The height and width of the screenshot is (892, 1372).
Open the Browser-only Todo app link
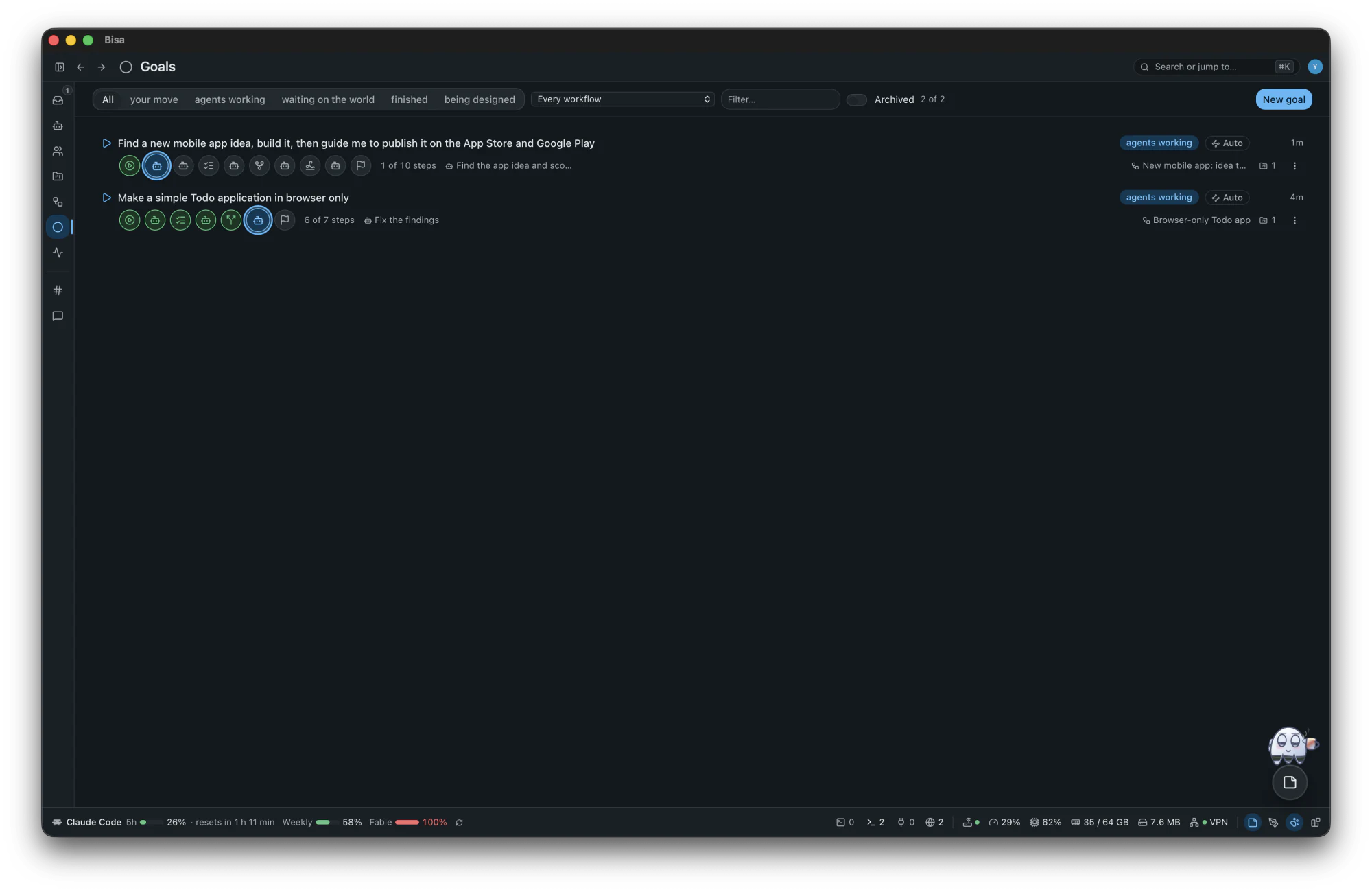pyautogui.click(x=1196, y=220)
